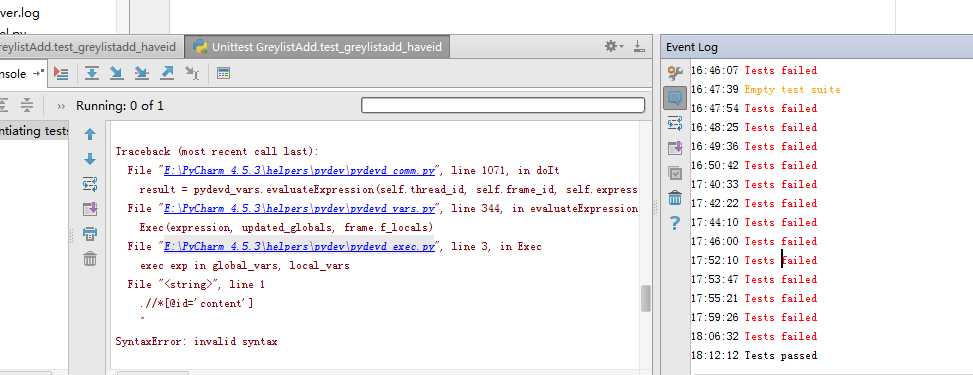Click the 16:47:54 Tests failed entry
This screenshot has width=973, height=375.
point(754,108)
